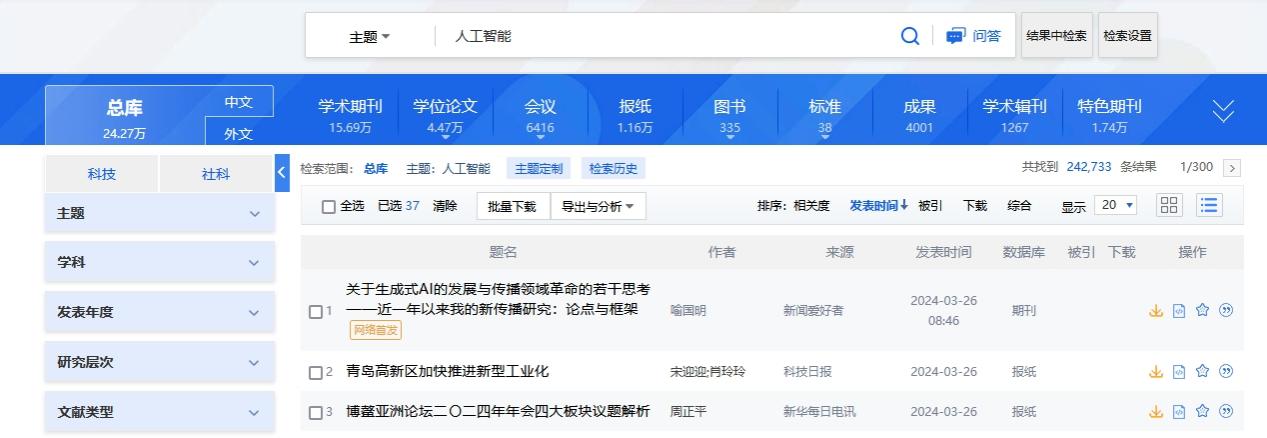Expand more database categories chevron
The width and height of the screenshot is (1267, 438).
point(1223,112)
